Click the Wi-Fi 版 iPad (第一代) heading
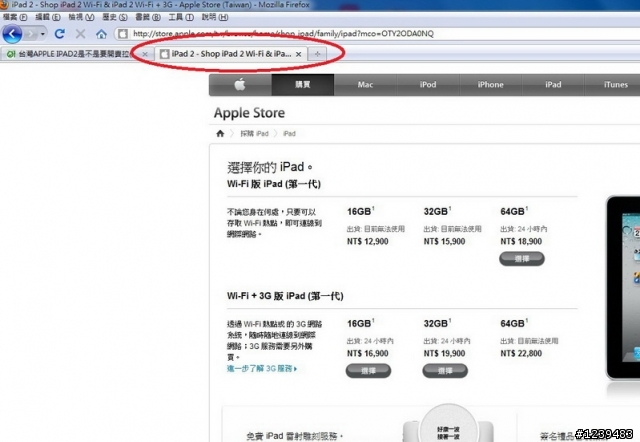This screenshot has height=442, width=640. (274, 184)
